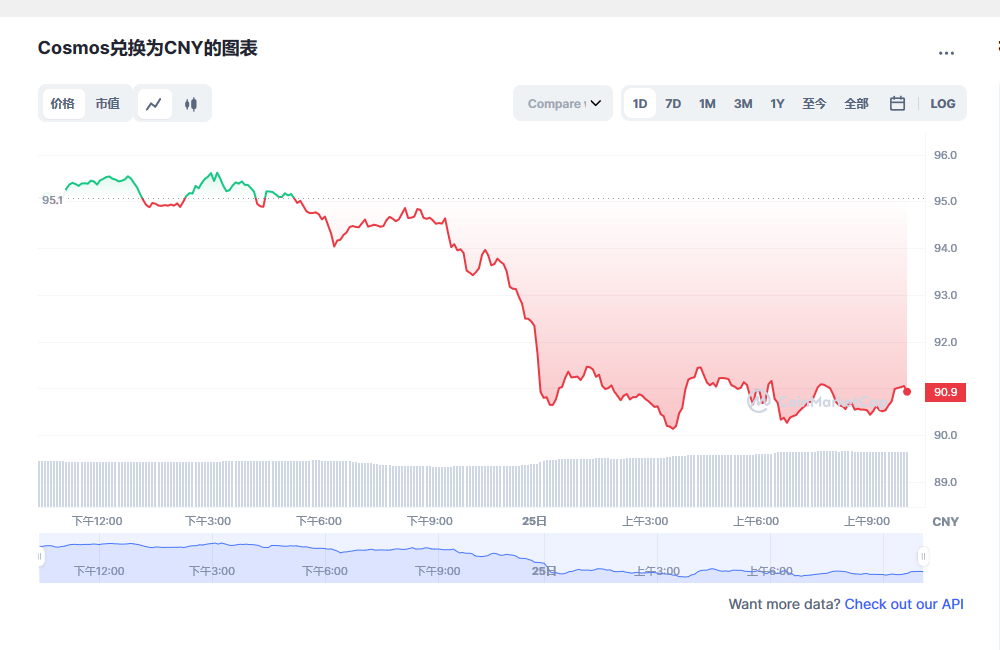
Task: Select the 1Y time range
Action: point(777,103)
